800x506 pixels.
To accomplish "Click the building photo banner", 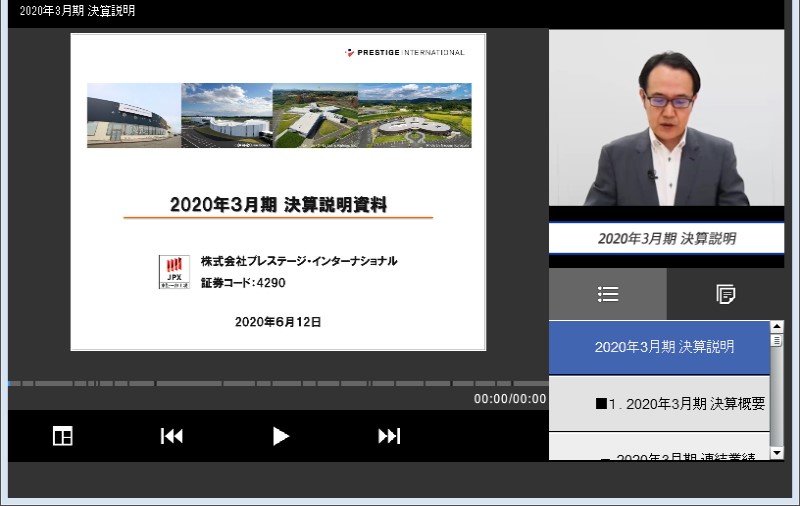I will [x=279, y=116].
